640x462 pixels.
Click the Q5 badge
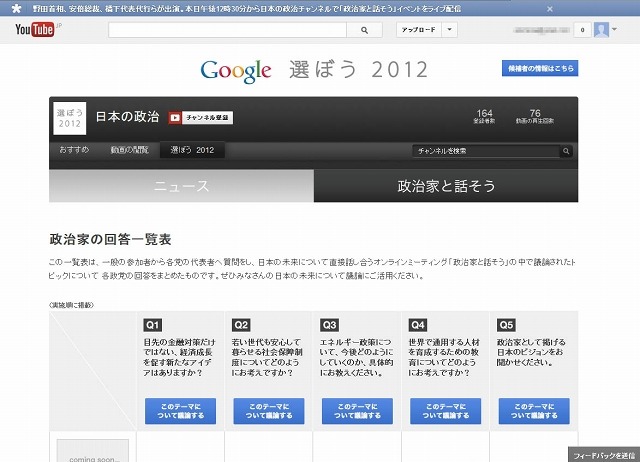tap(506, 325)
